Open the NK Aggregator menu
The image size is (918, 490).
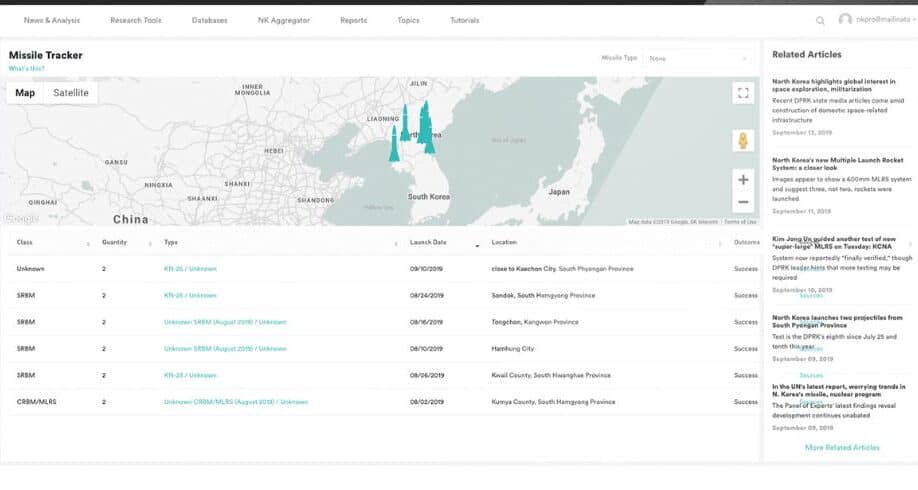click(x=283, y=20)
